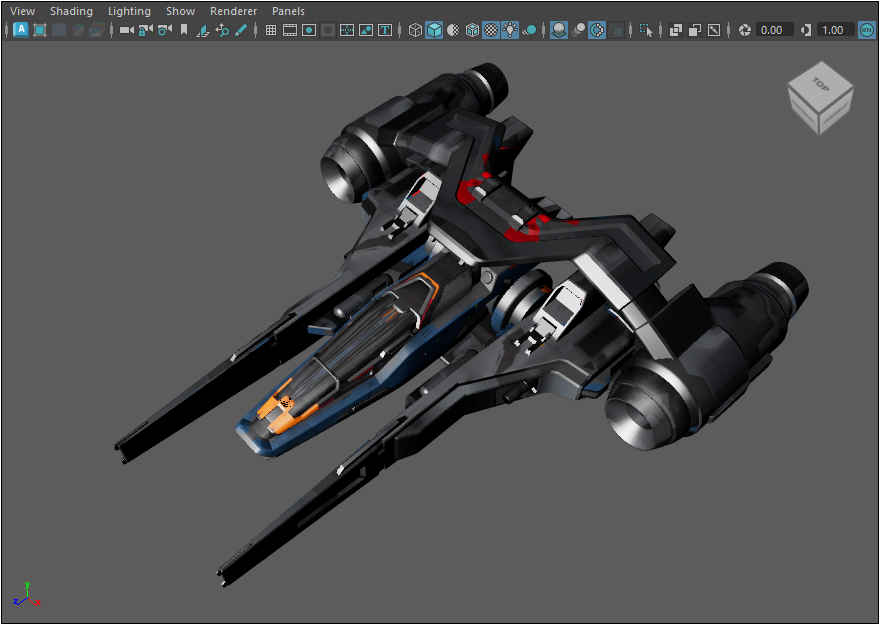This screenshot has width=880, height=625.
Task: Open the Lighting menu
Action: coord(129,11)
